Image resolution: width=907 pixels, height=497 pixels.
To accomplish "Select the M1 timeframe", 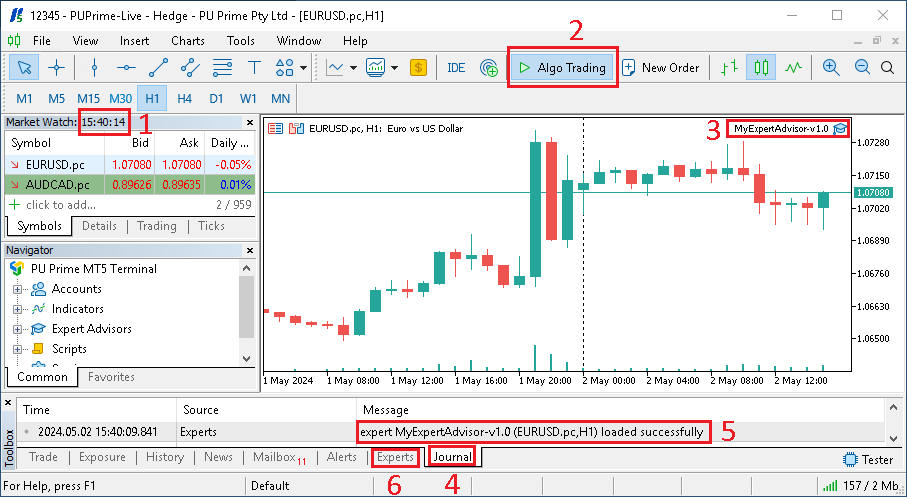I will [24, 98].
